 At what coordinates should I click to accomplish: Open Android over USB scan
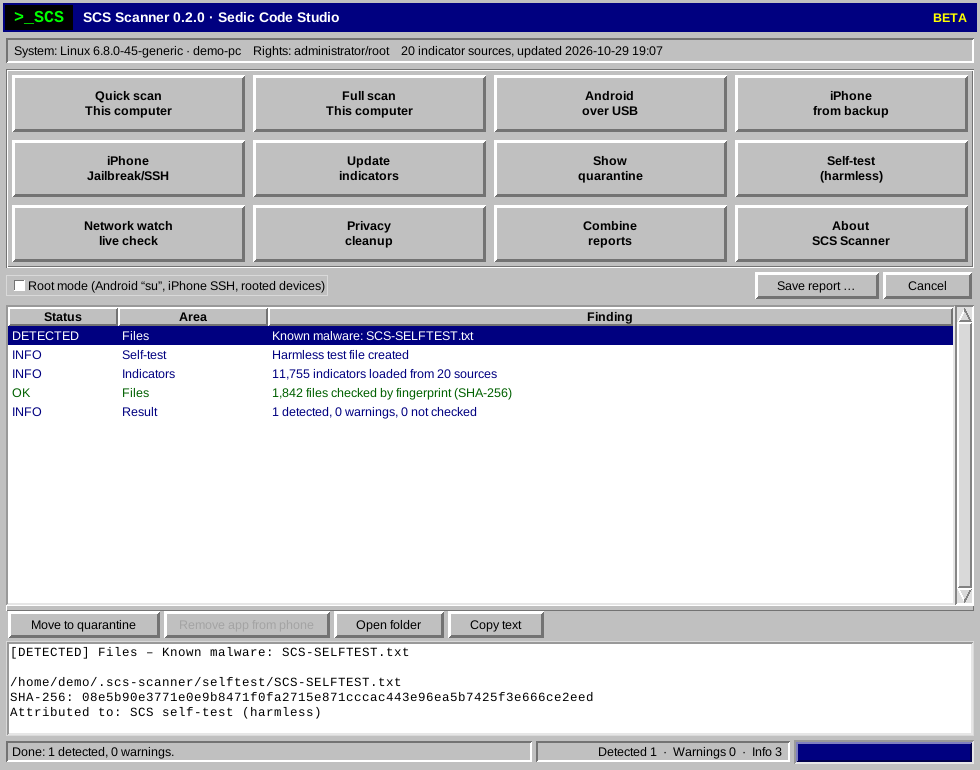coord(610,104)
